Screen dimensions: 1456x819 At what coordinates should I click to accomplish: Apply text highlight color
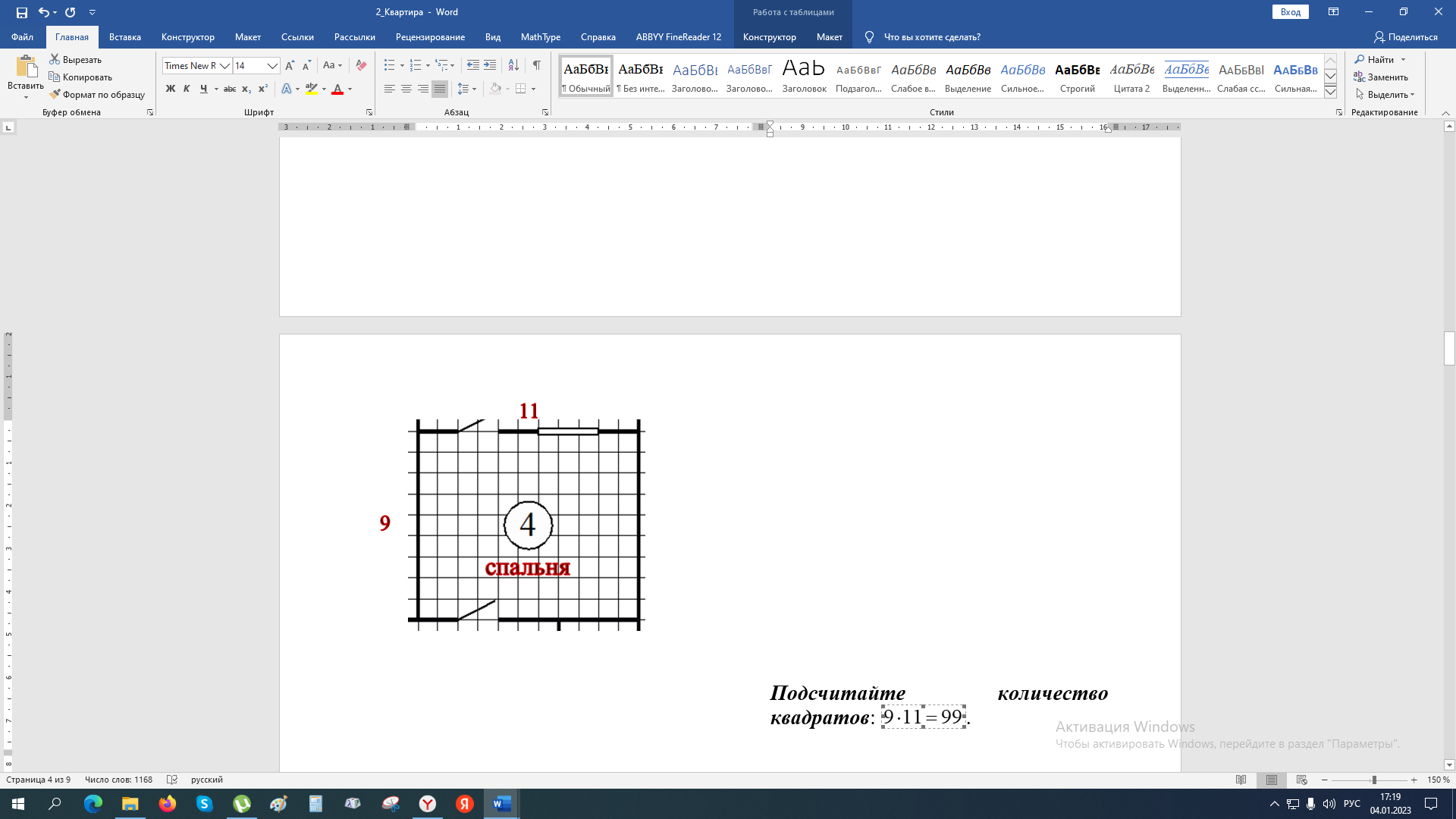click(312, 89)
